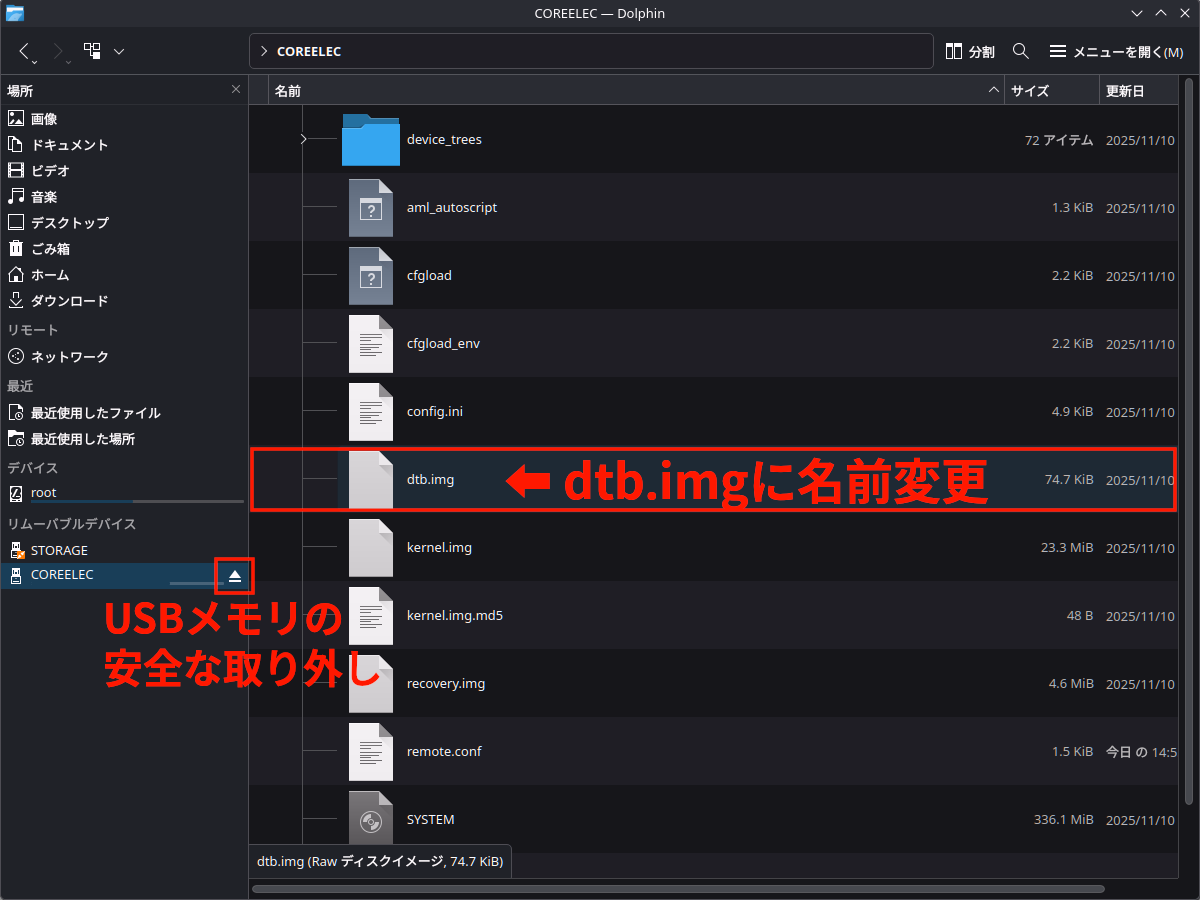Select the config.ini file icon
Image resolution: width=1200 pixels, height=900 pixels.
coord(370,411)
